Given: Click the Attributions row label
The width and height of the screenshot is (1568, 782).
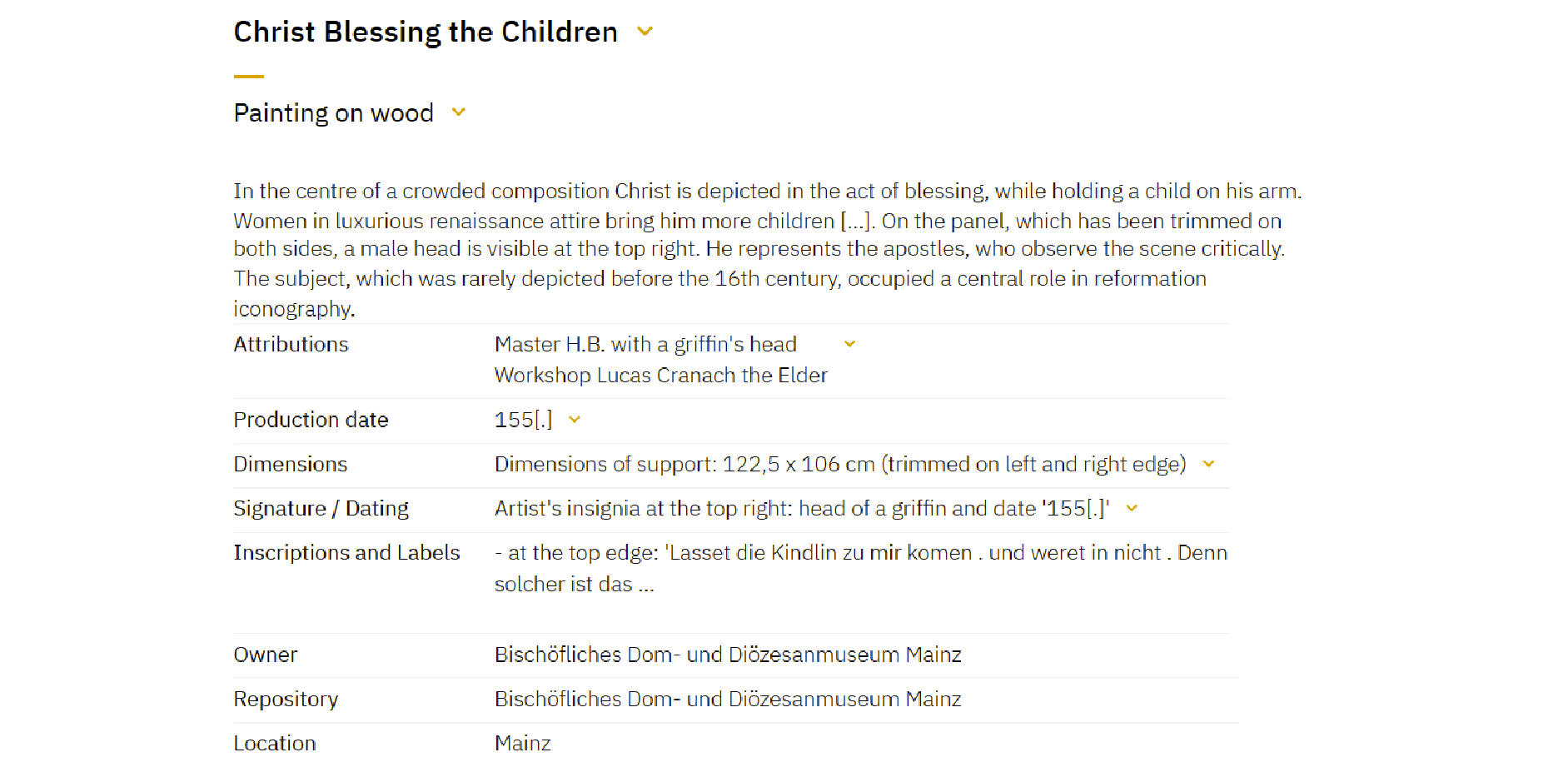Looking at the screenshot, I should tap(291, 344).
